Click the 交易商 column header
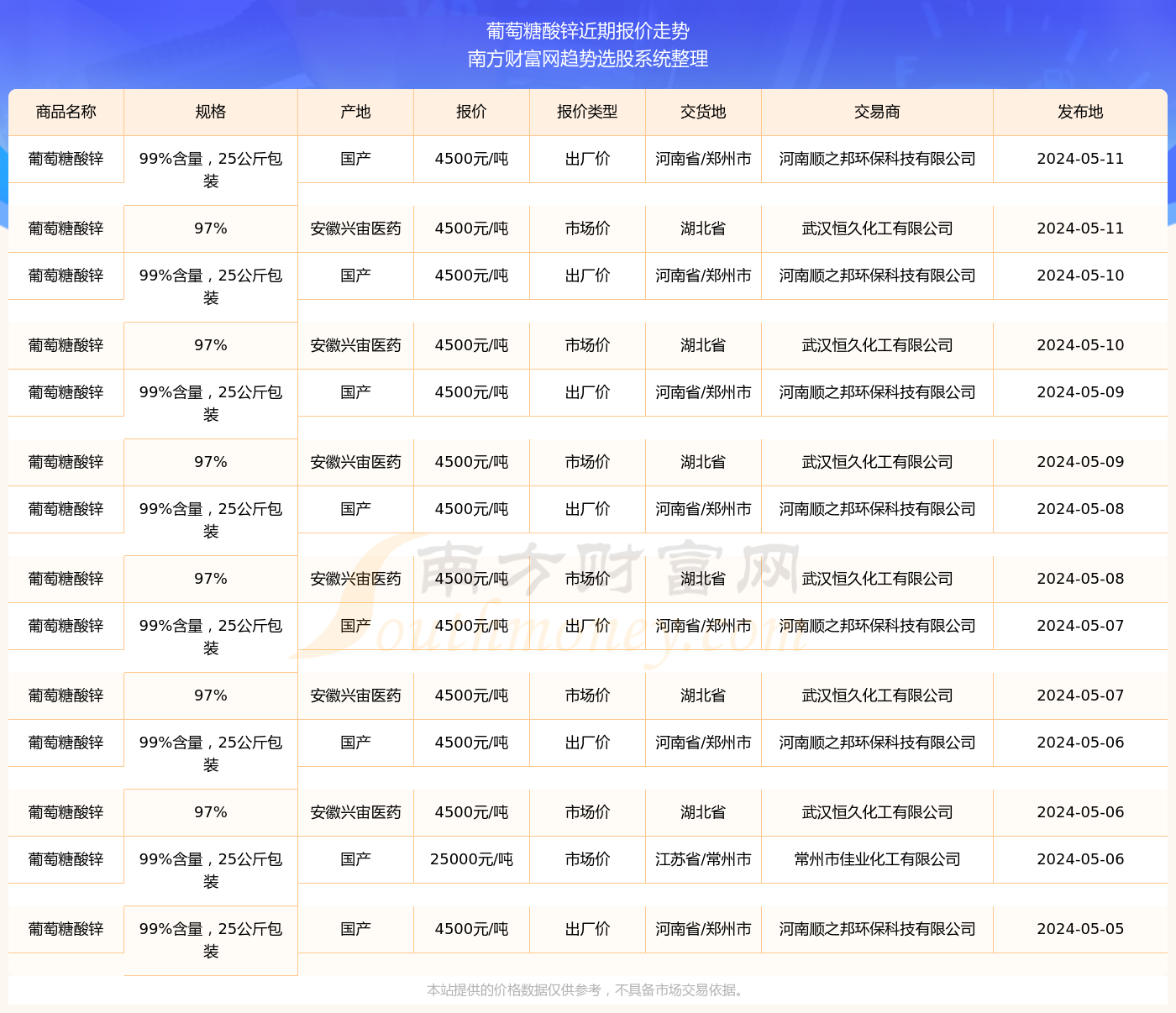Viewport: 1176px width, 1013px height. click(x=877, y=112)
